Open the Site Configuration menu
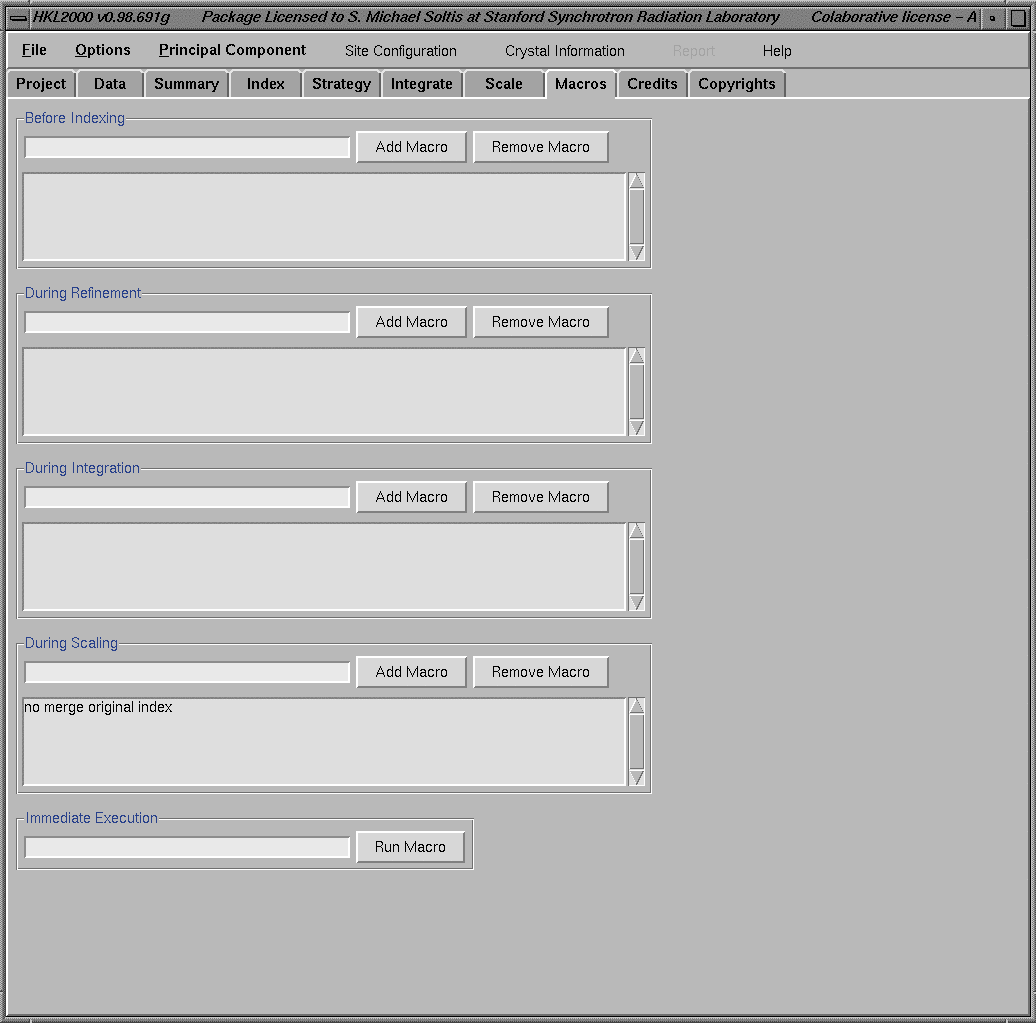The width and height of the screenshot is (1036, 1023). click(400, 51)
